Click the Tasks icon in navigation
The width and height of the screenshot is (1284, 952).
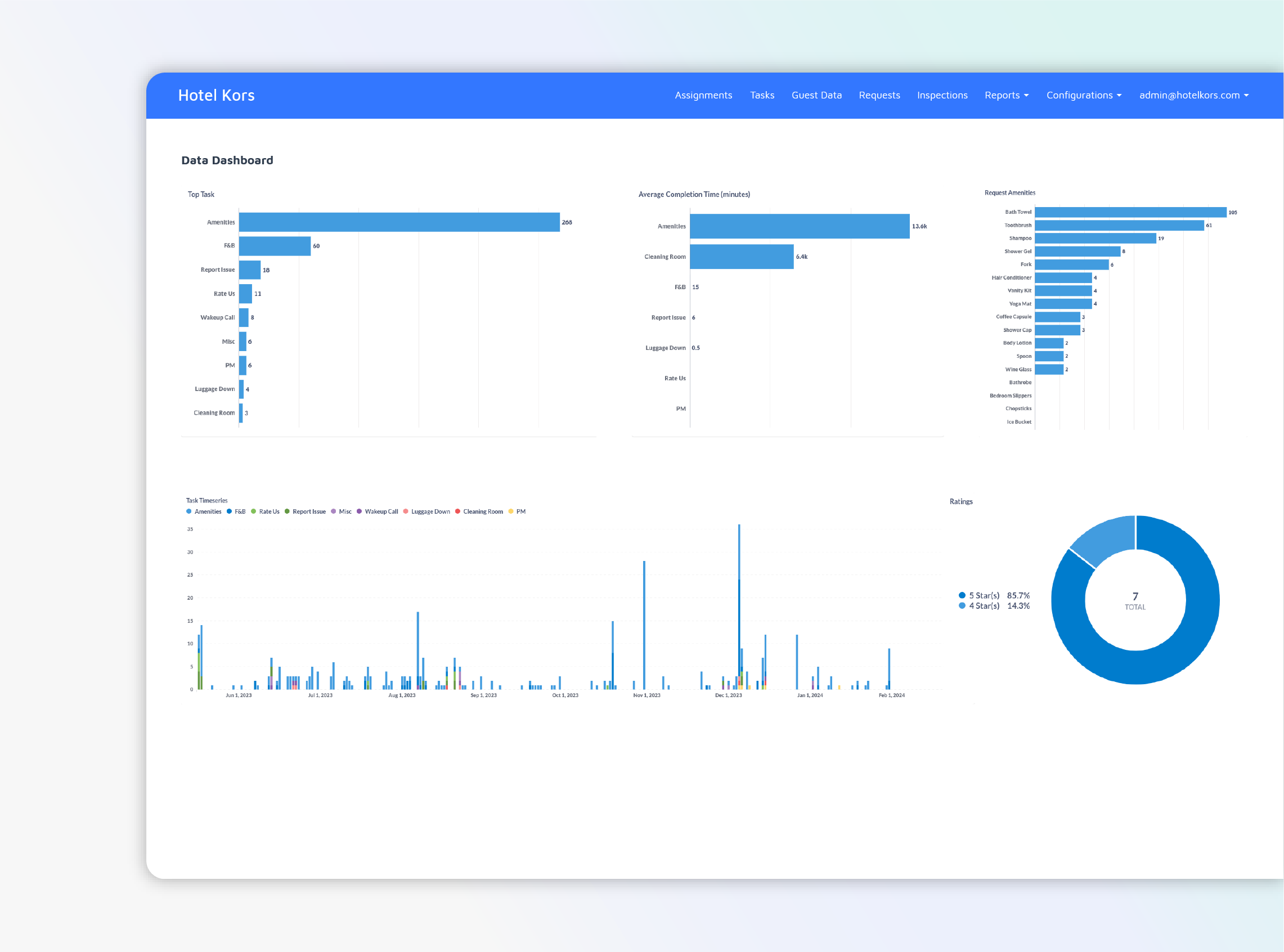pos(762,95)
